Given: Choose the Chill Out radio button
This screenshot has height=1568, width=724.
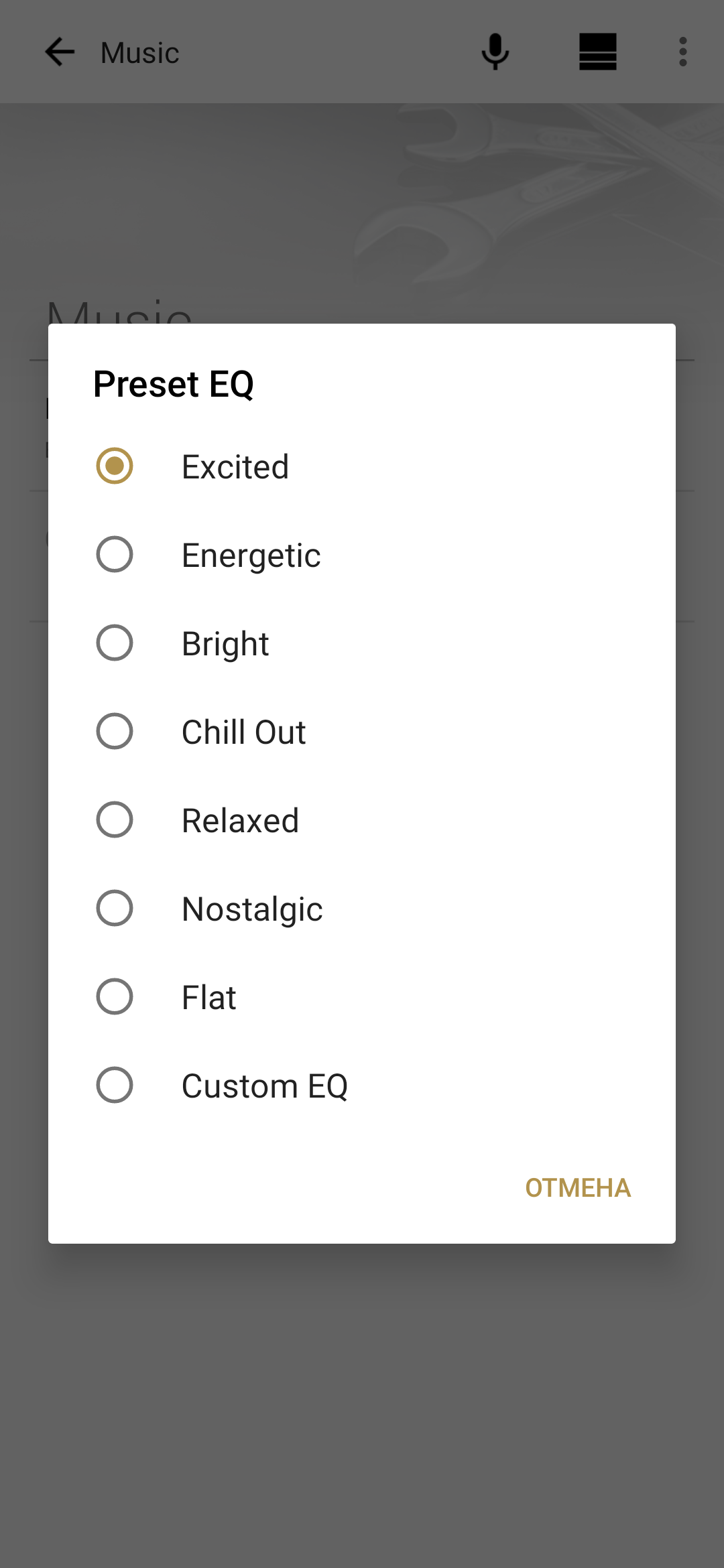Looking at the screenshot, I should click(x=115, y=731).
